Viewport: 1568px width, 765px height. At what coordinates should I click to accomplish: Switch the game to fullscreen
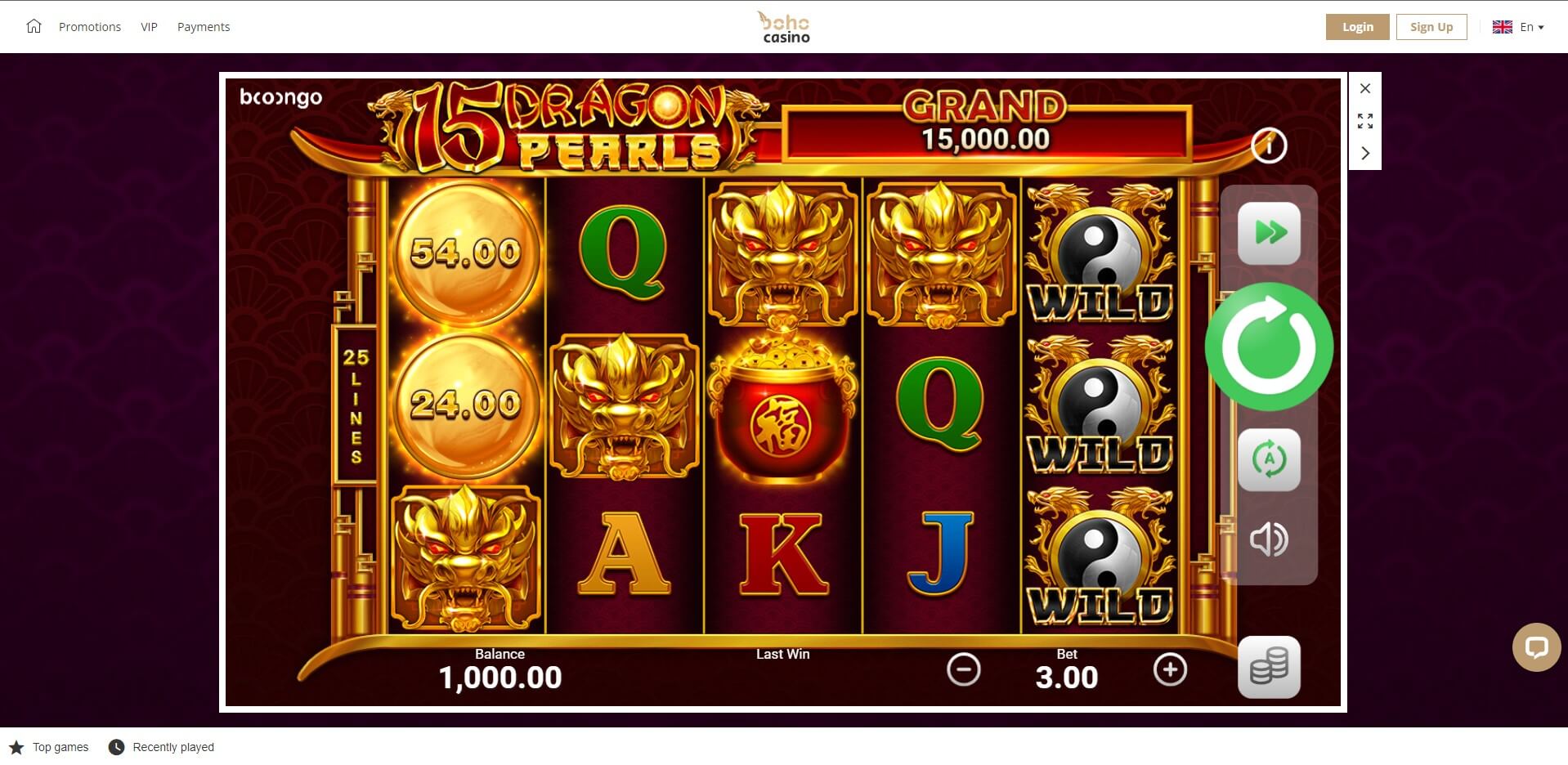[1364, 121]
